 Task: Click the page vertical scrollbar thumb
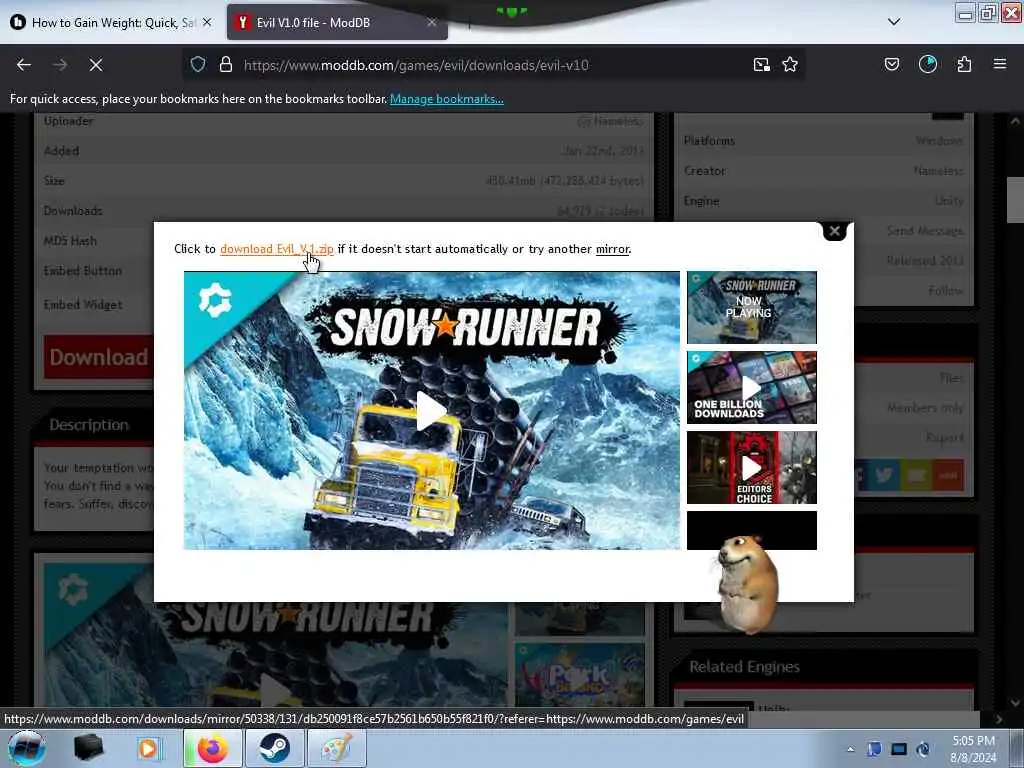coord(1015,200)
